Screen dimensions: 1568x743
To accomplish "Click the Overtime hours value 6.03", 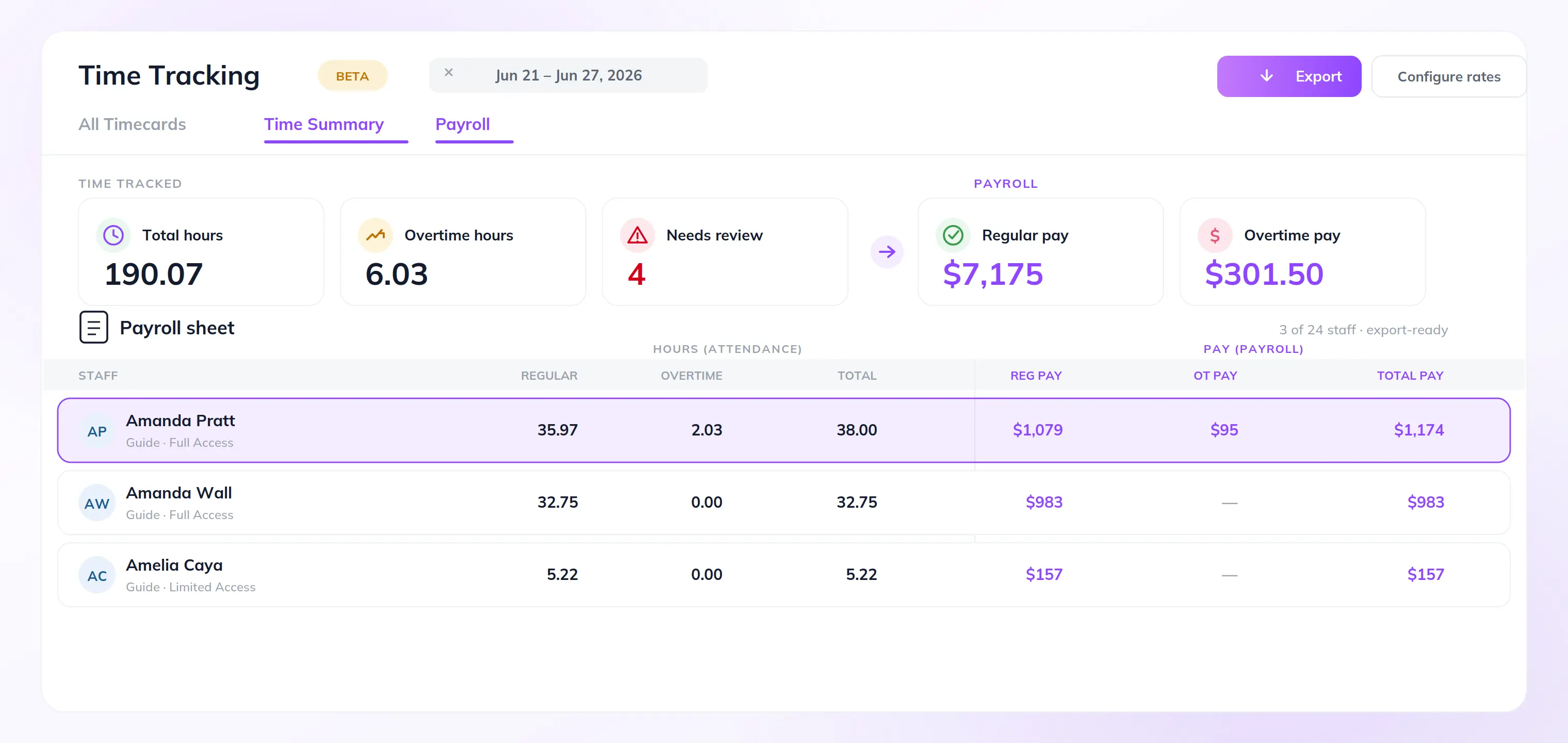I will (397, 274).
